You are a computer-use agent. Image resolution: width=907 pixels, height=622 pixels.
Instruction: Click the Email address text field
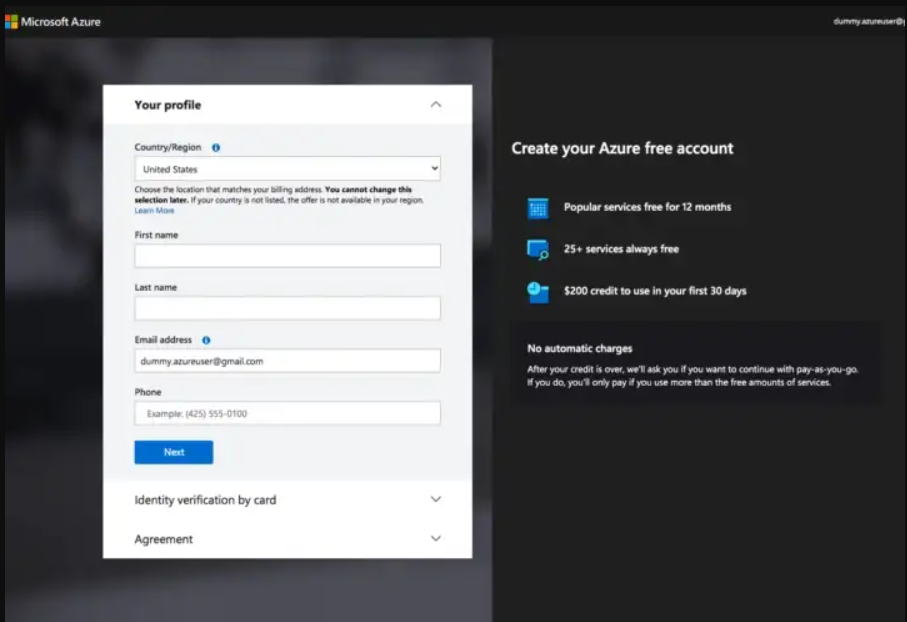tap(287, 361)
